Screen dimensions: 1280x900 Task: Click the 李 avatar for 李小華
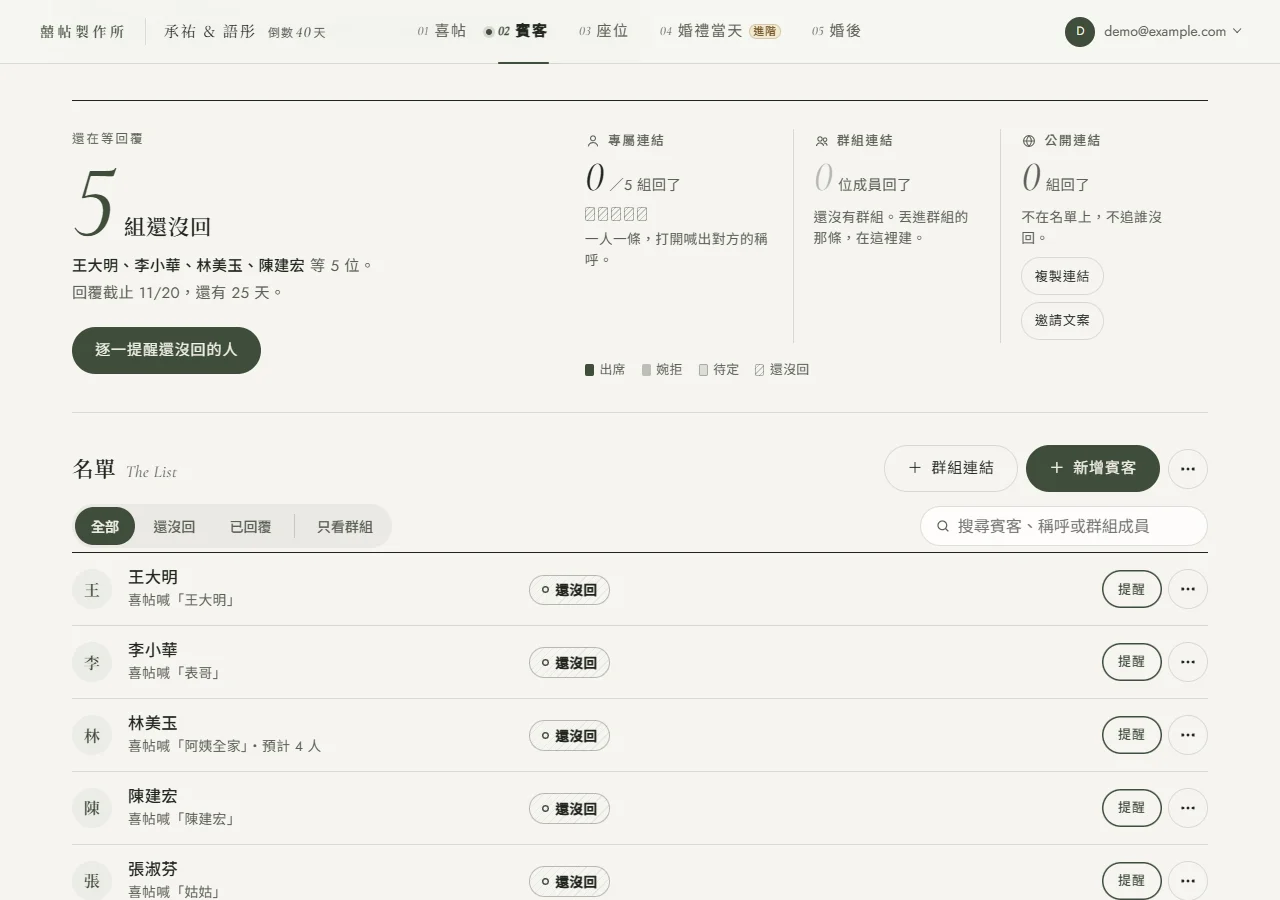92,662
